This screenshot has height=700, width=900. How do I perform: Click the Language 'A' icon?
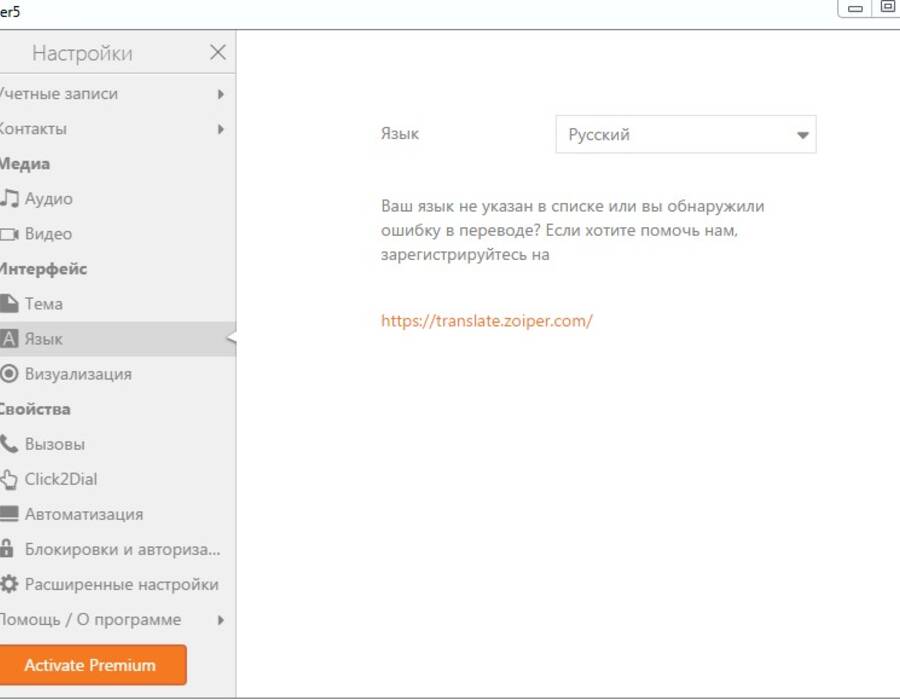tap(9, 339)
